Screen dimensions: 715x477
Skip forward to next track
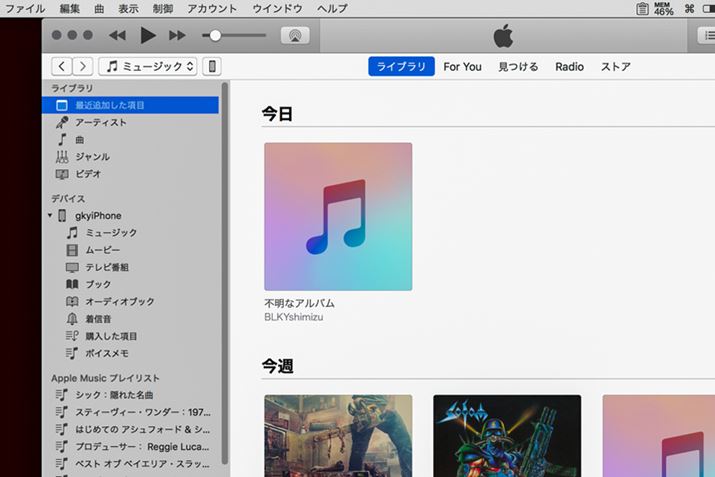(x=177, y=36)
